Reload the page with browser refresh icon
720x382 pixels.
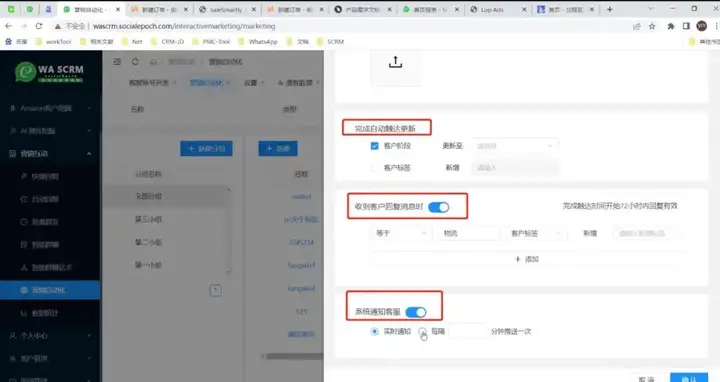click(39, 26)
